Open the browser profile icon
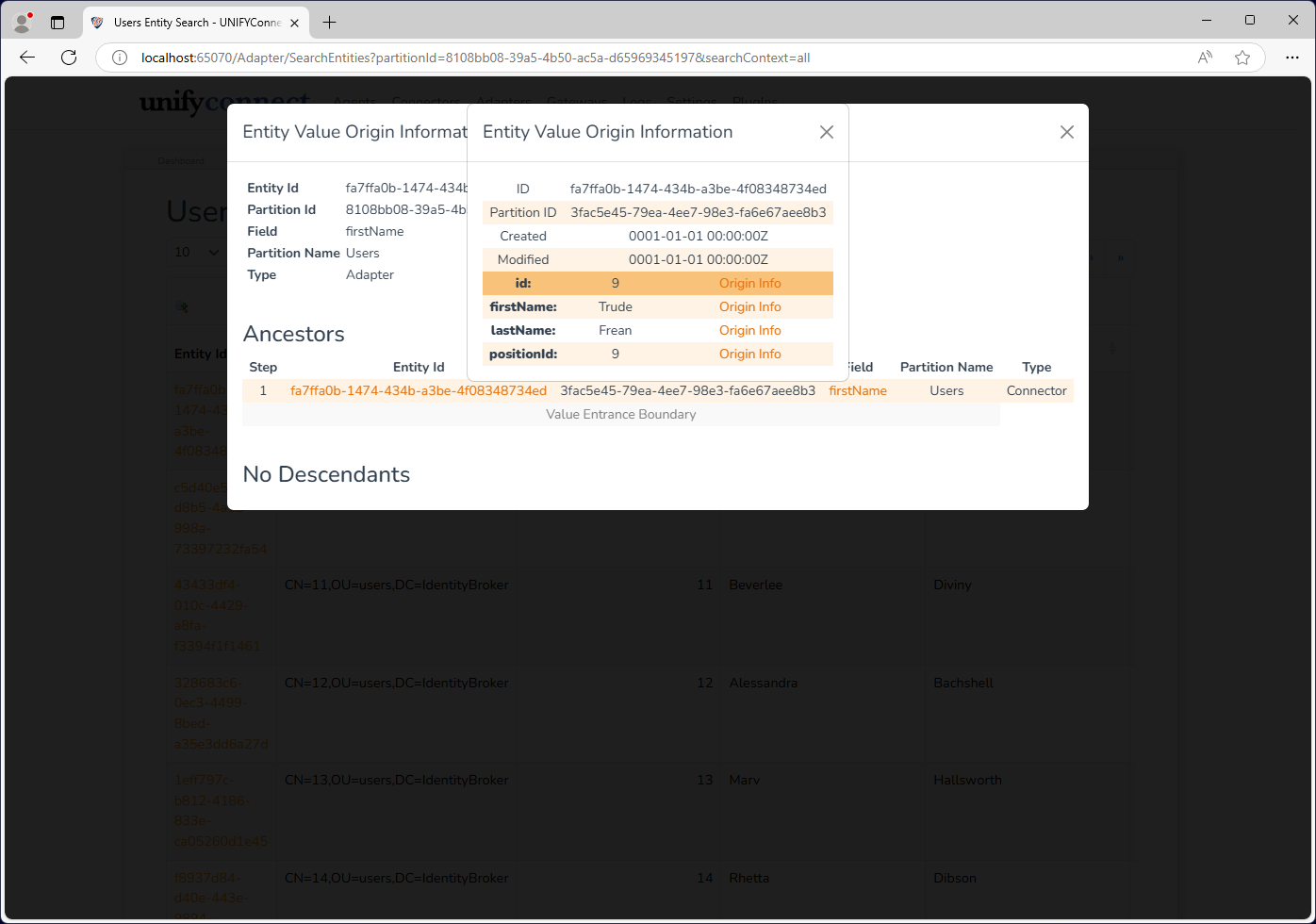 click(23, 22)
